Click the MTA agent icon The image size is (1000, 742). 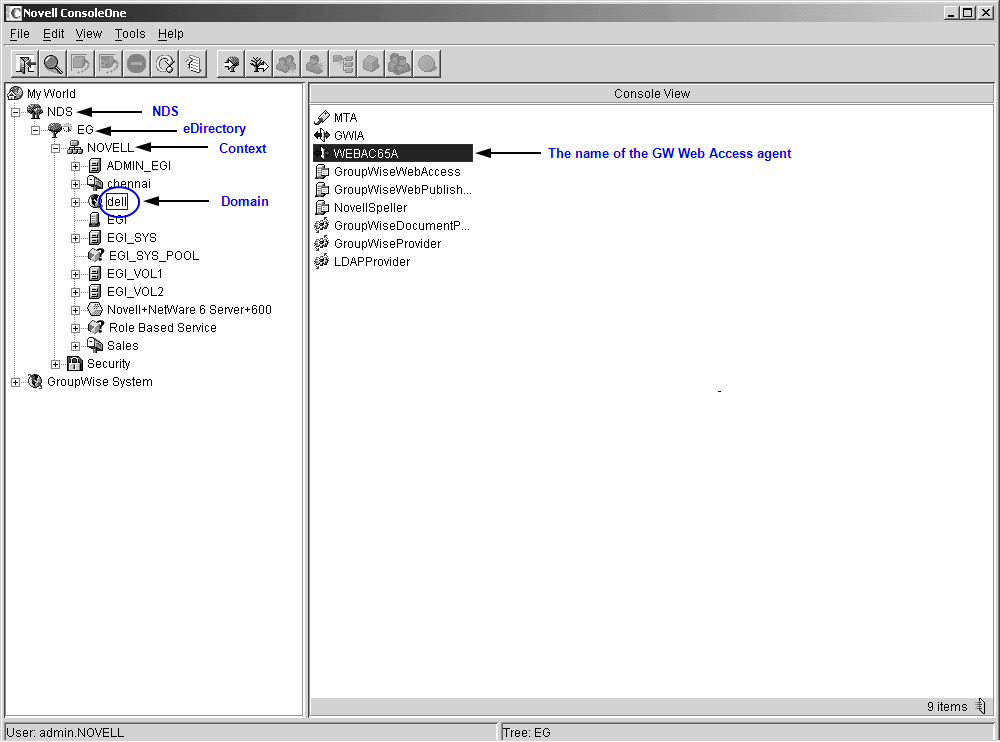click(322, 117)
